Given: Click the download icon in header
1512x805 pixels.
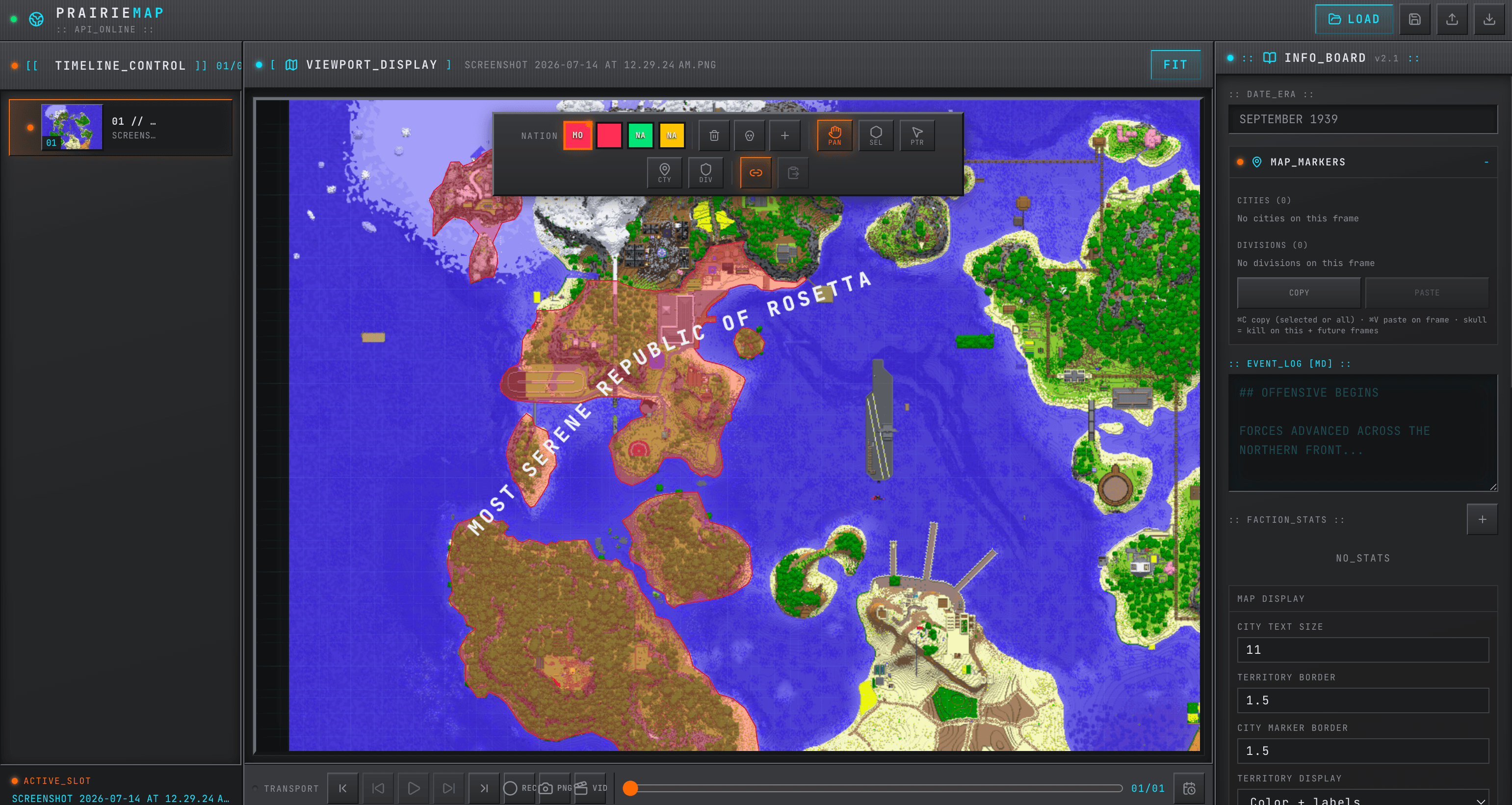Looking at the screenshot, I should [x=1490, y=19].
